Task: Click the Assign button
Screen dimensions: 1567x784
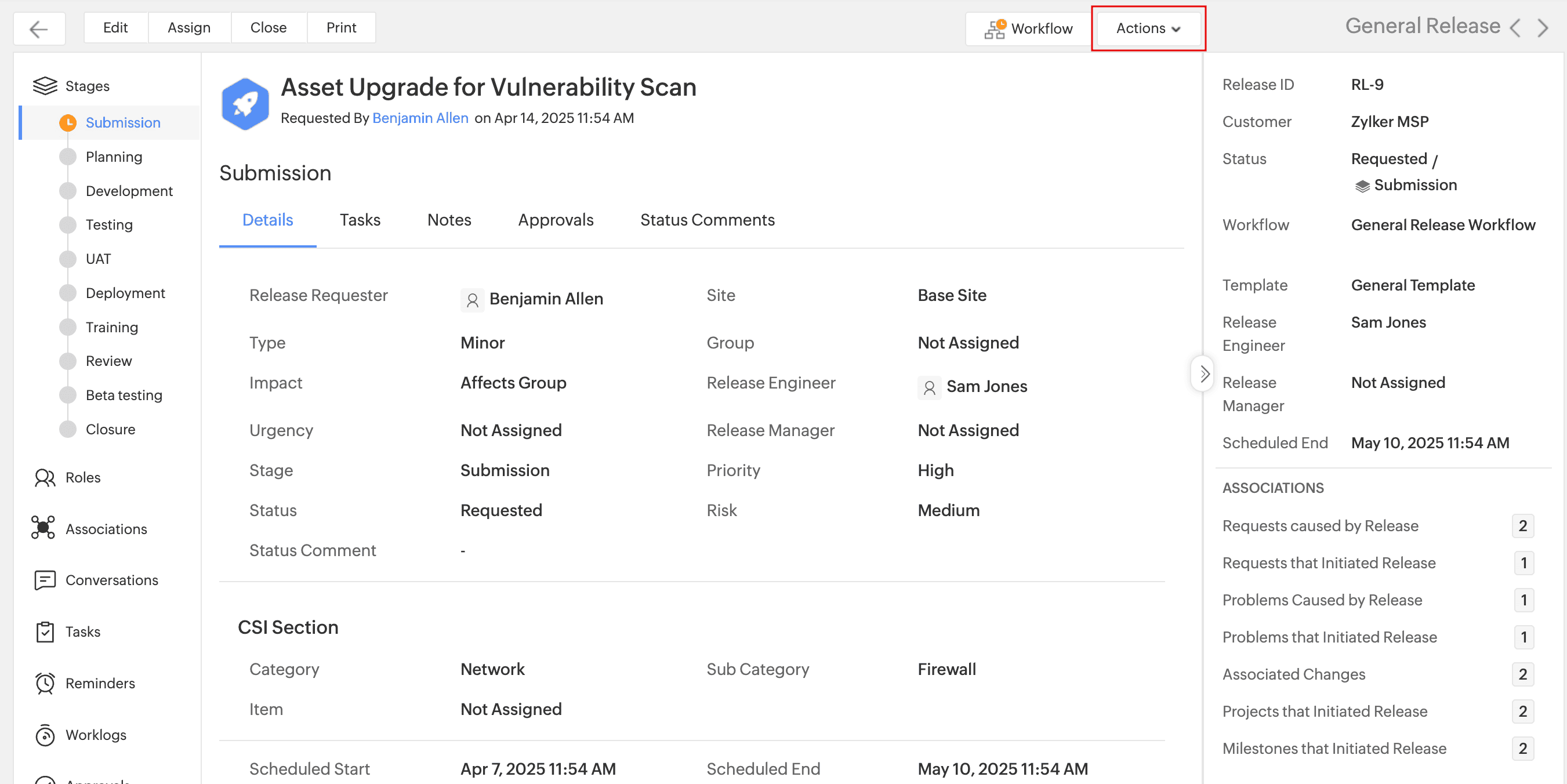Action: tap(188, 28)
